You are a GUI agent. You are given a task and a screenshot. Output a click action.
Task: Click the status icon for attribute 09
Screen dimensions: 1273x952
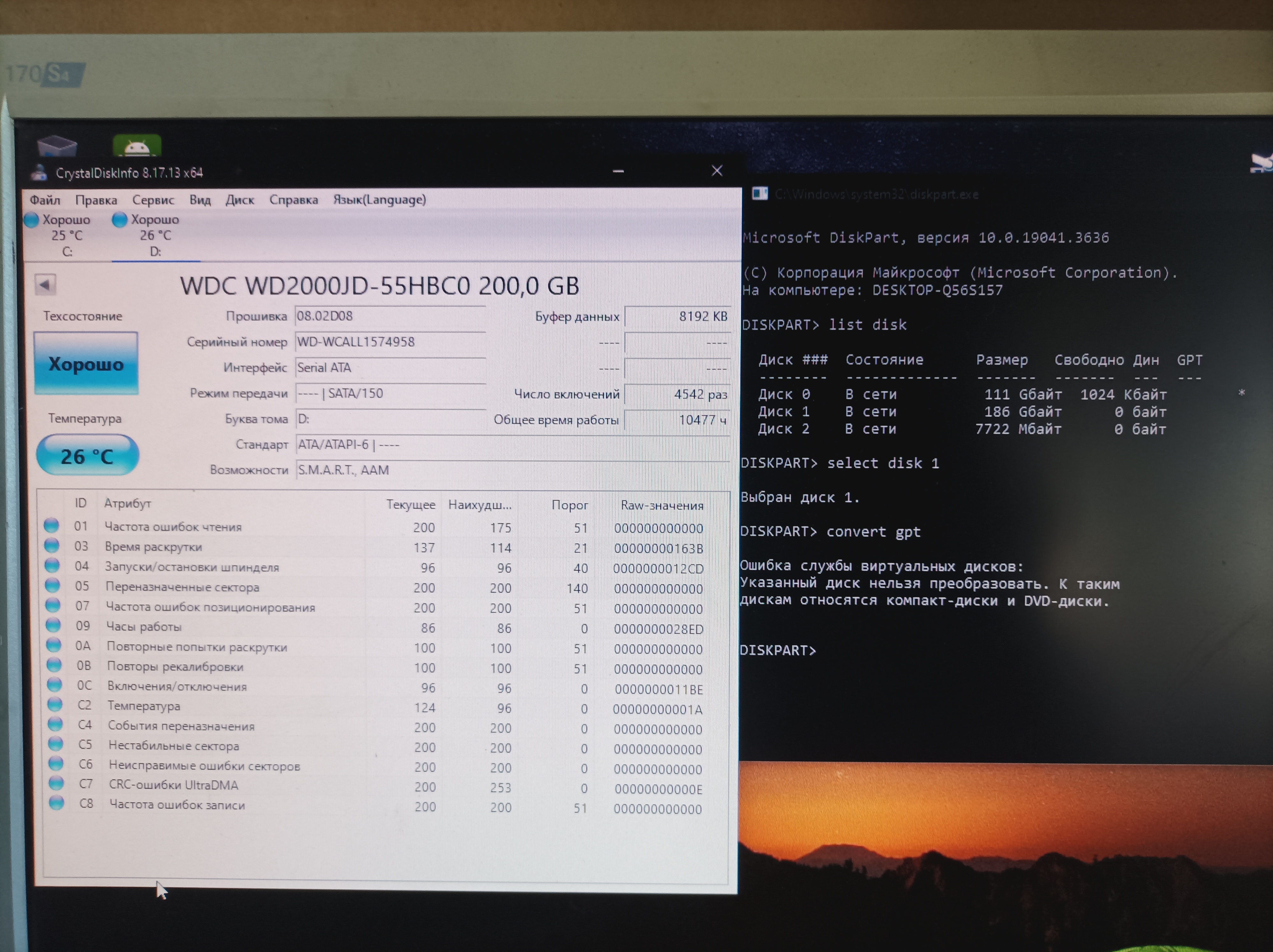tap(53, 625)
